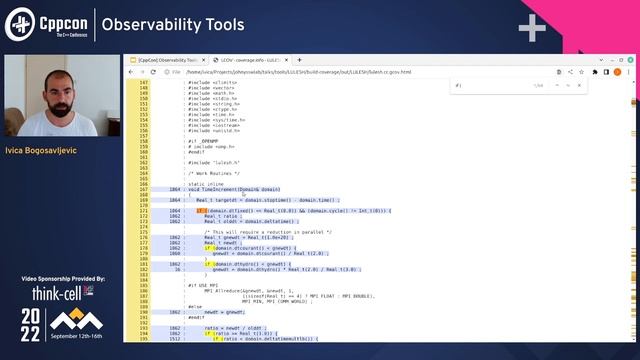The image size is (640, 360).
Task: Bookmark this page with the star icon
Action: [582, 72]
